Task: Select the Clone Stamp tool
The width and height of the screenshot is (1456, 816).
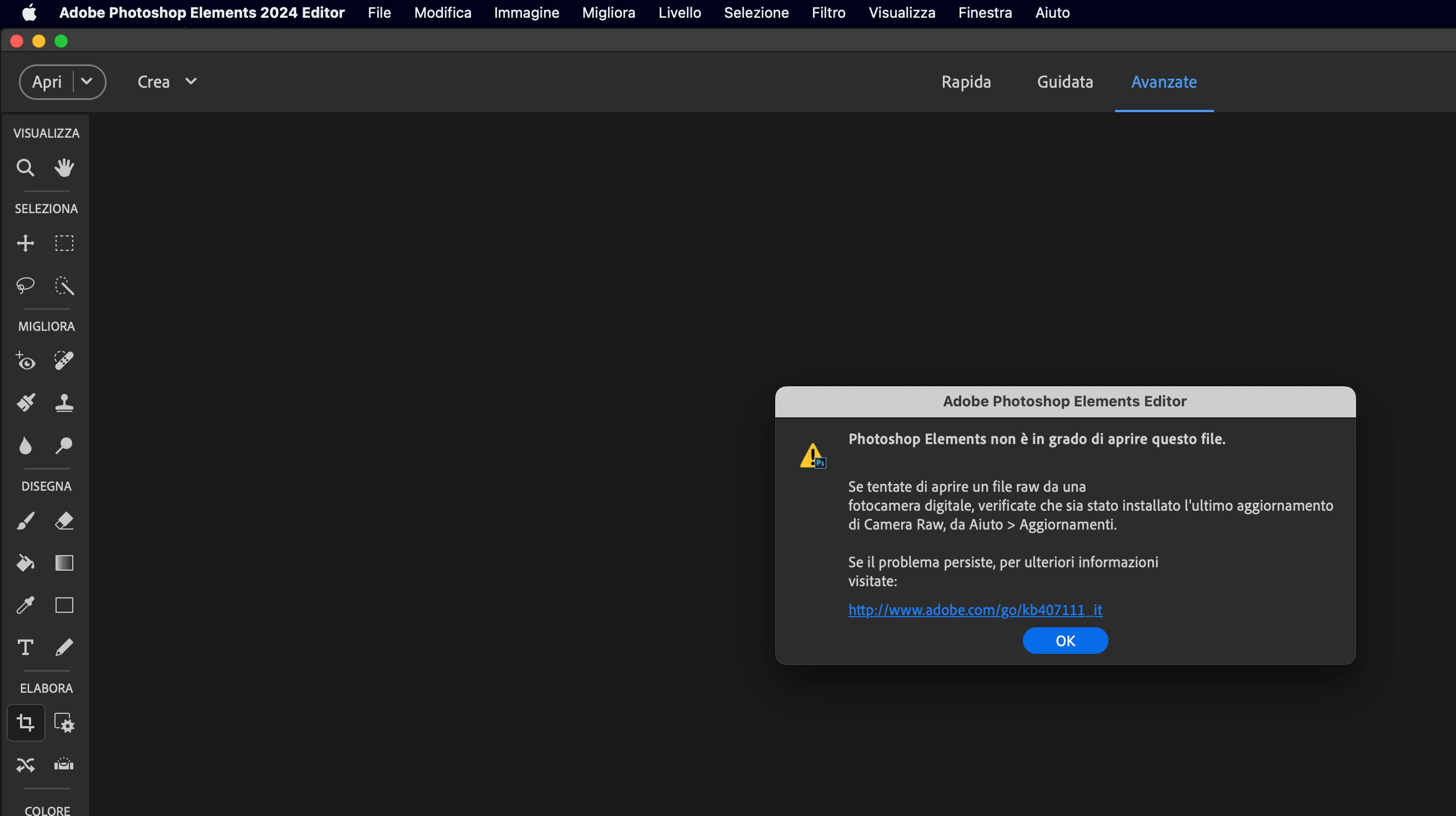Action: (x=64, y=403)
